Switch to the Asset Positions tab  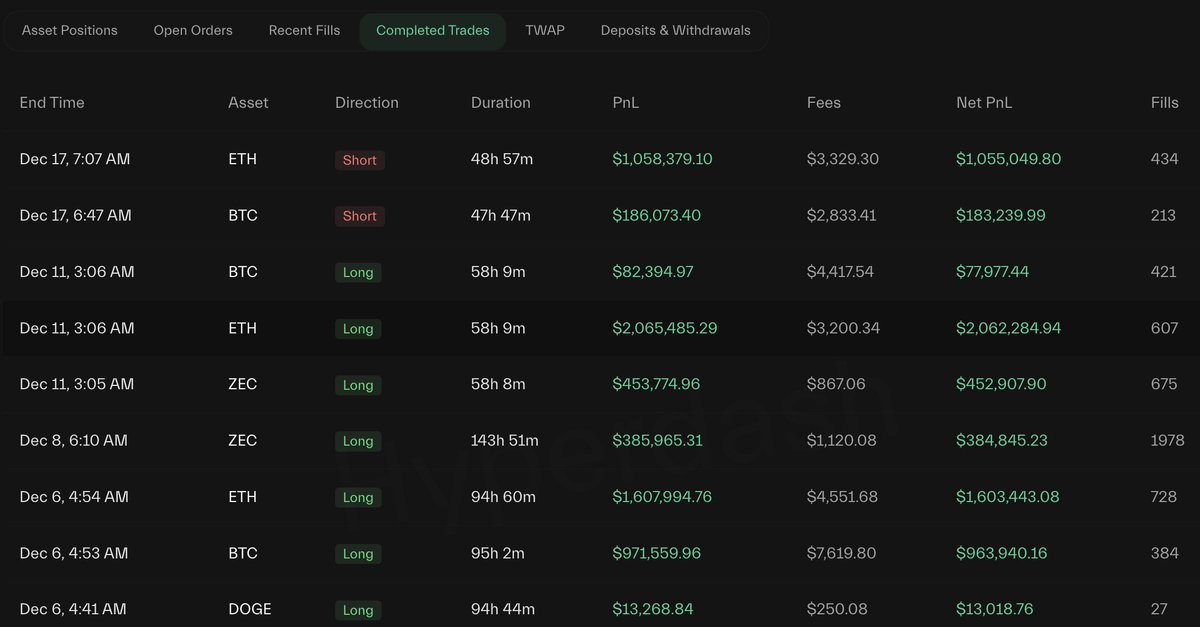pos(70,30)
